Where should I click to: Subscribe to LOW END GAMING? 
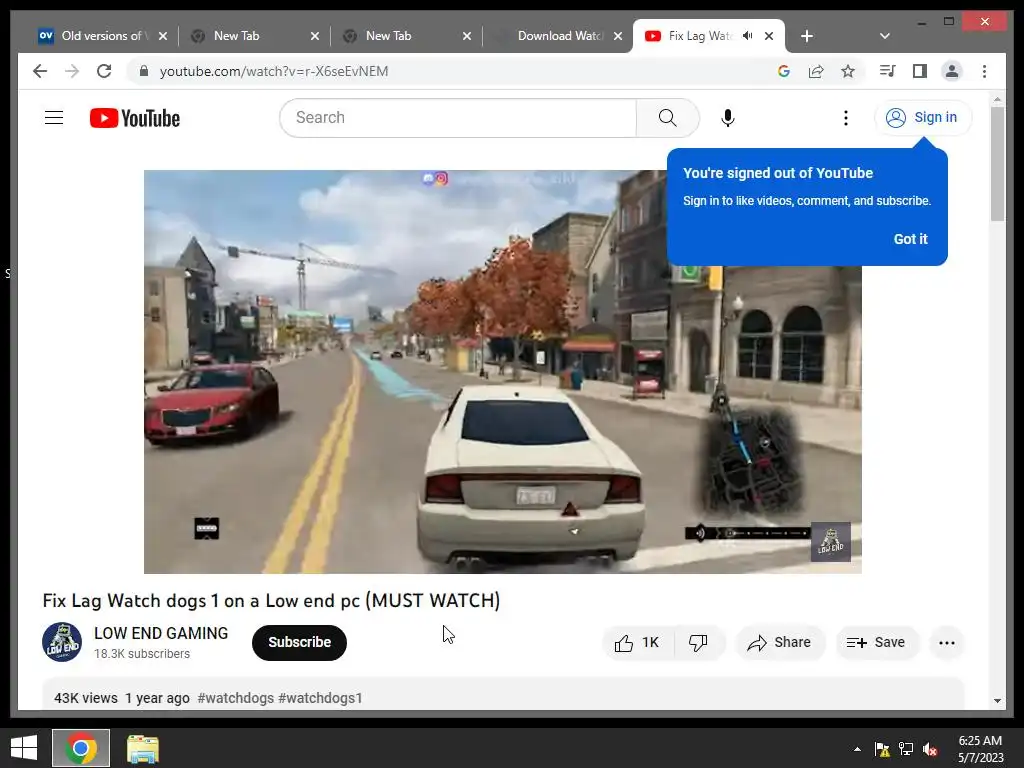[x=299, y=643]
